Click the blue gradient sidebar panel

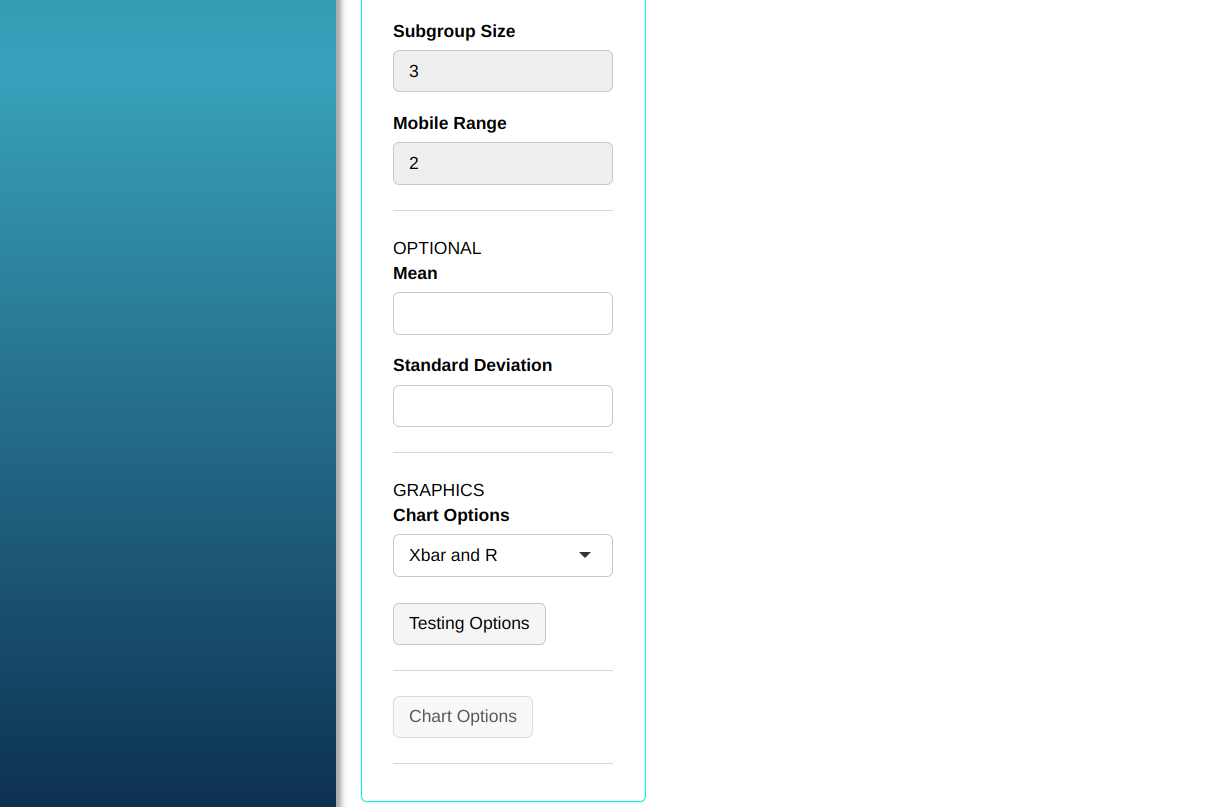(167, 400)
